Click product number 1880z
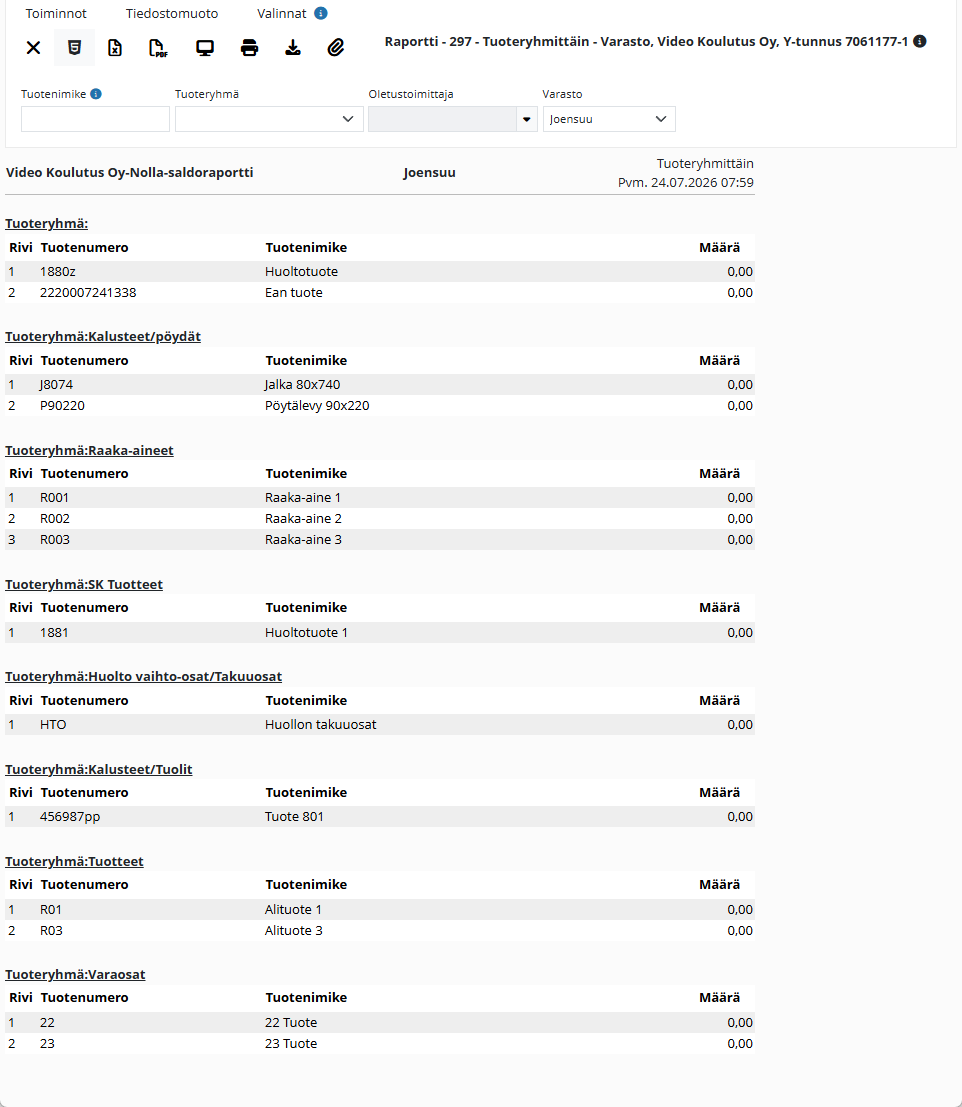 click(x=58, y=272)
